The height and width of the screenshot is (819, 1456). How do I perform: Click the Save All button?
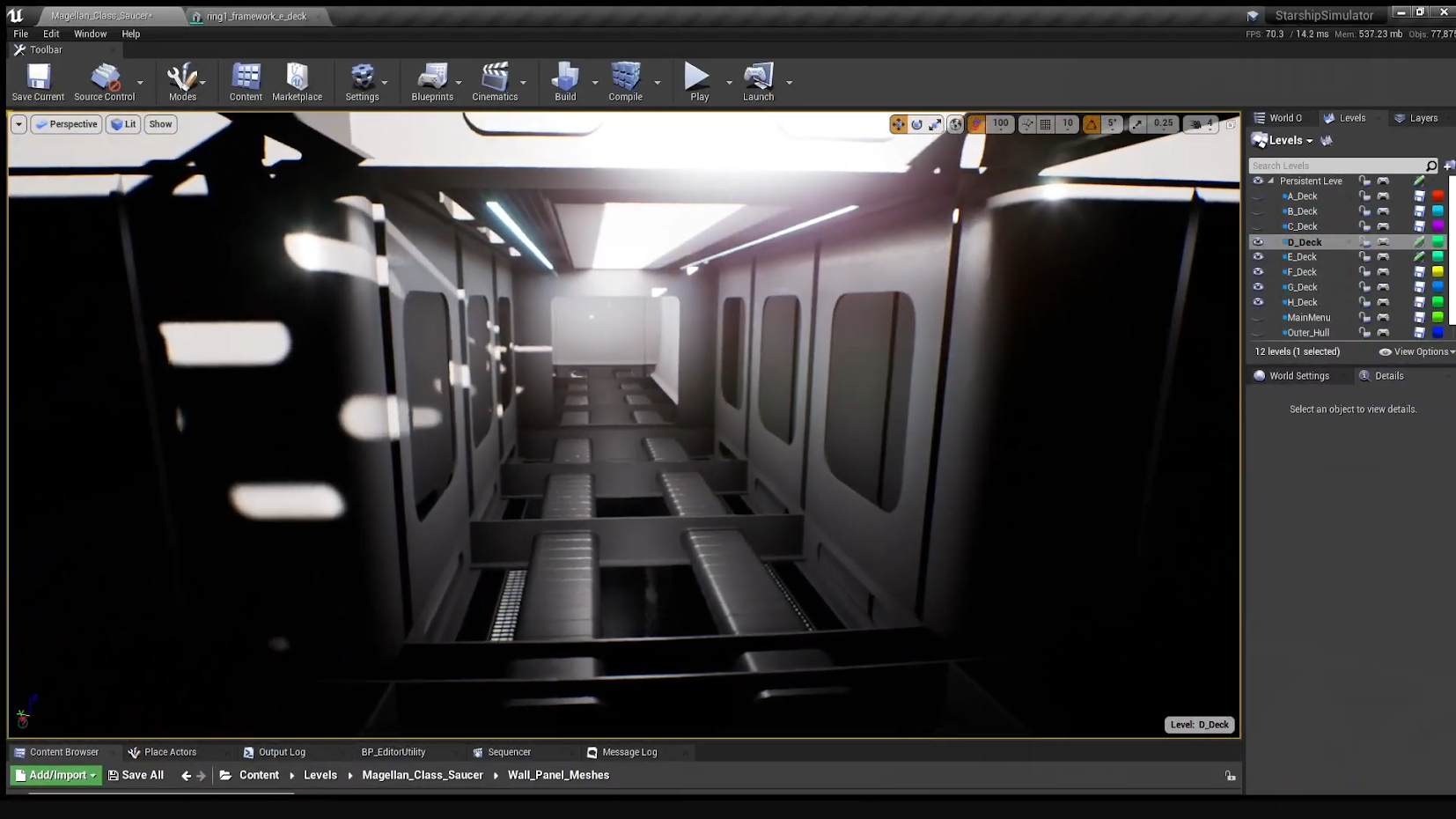click(136, 775)
